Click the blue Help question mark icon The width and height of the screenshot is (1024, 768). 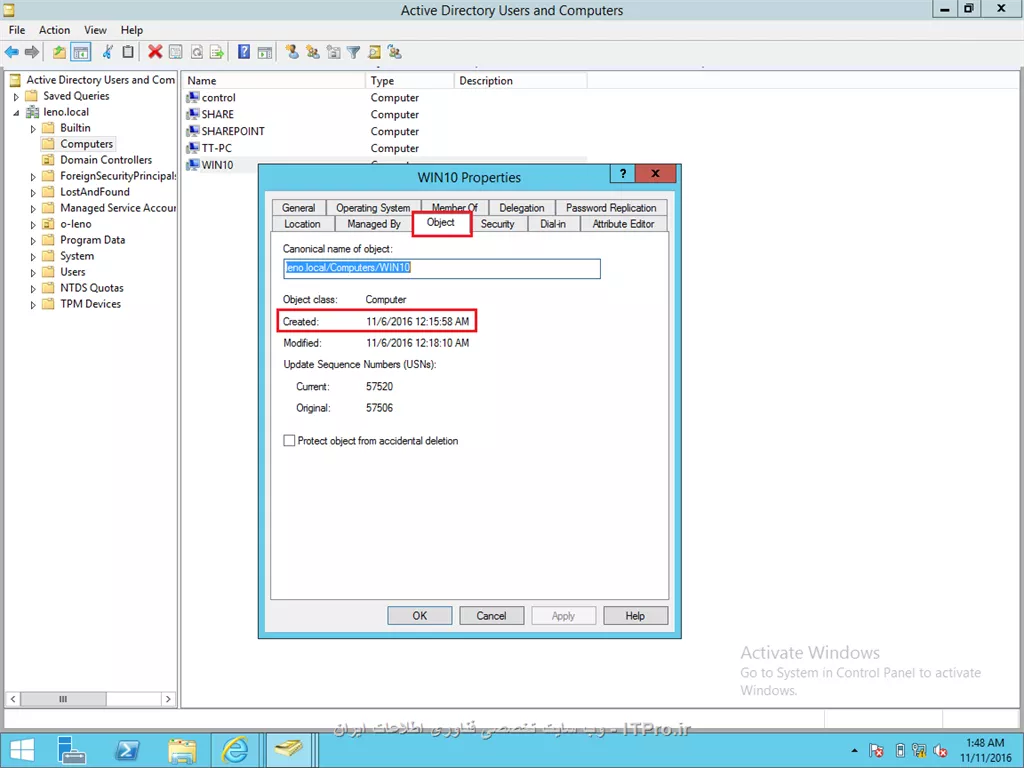244,52
